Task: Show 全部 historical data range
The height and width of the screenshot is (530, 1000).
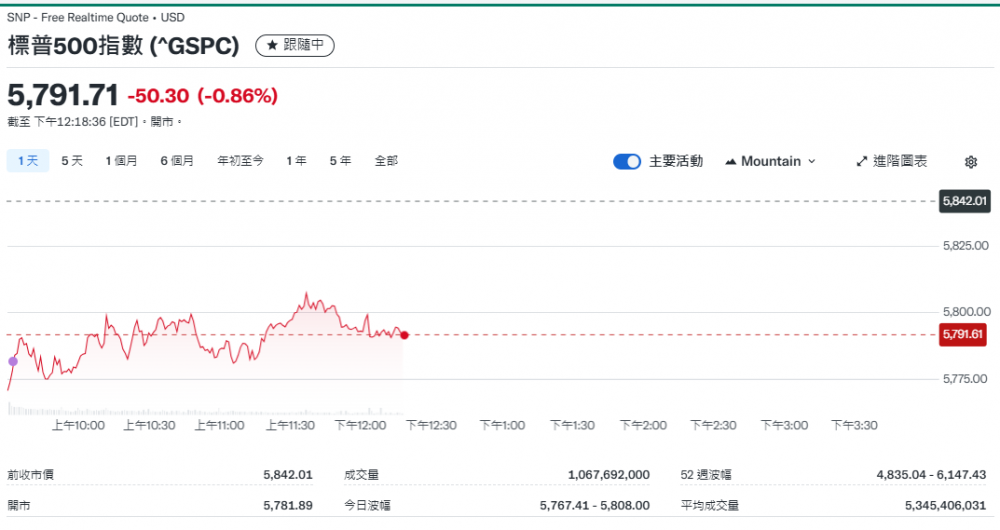Action: pyautogui.click(x=386, y=161)
